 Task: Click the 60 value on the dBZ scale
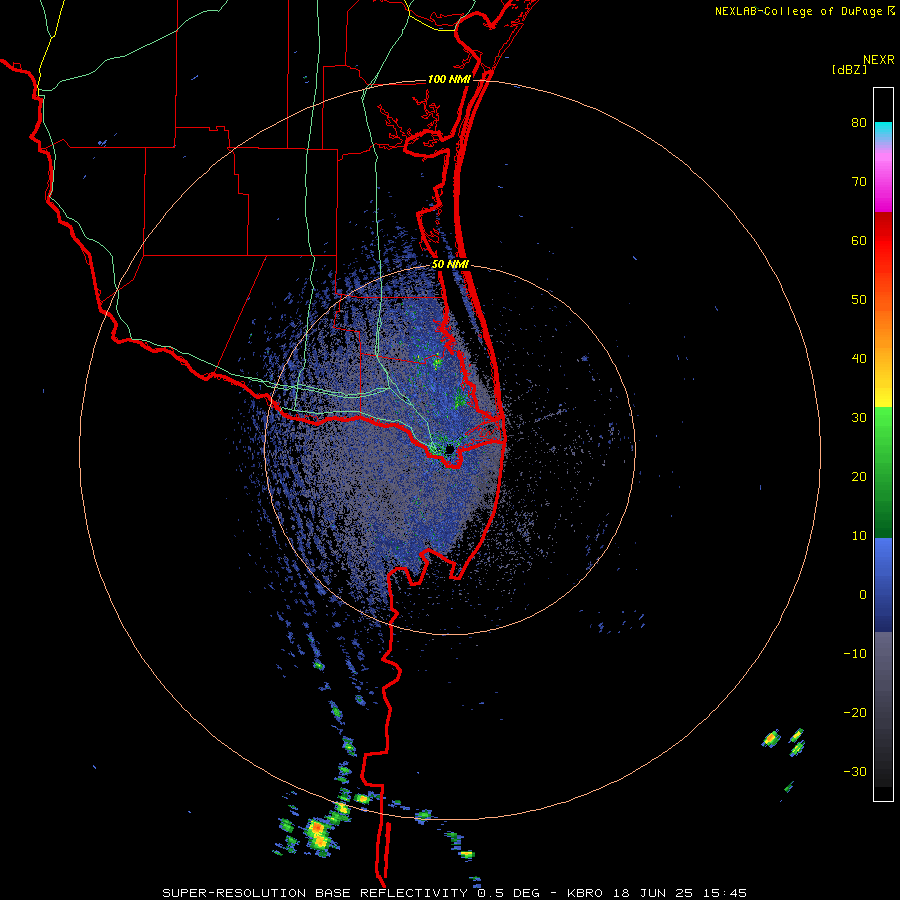pyautogui.click(x=859, y=241)
